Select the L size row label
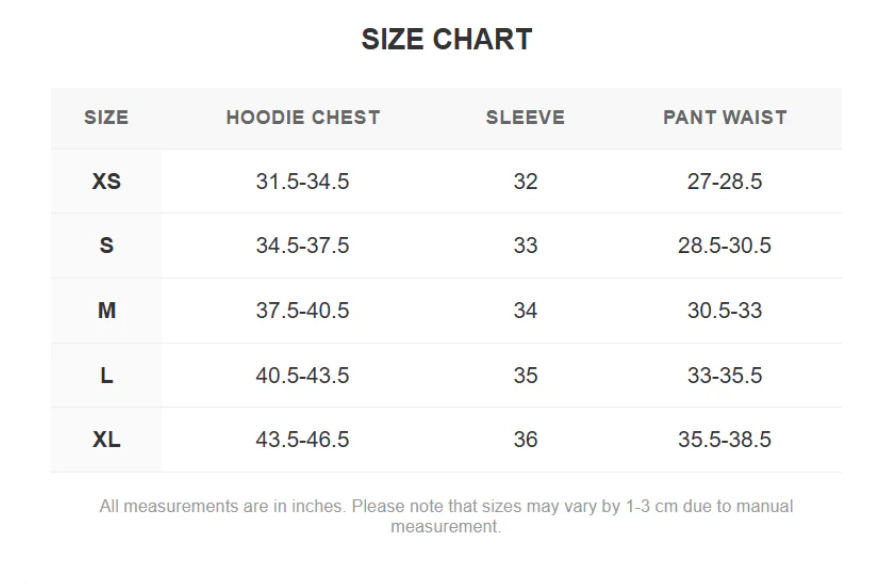 [106, 376]
